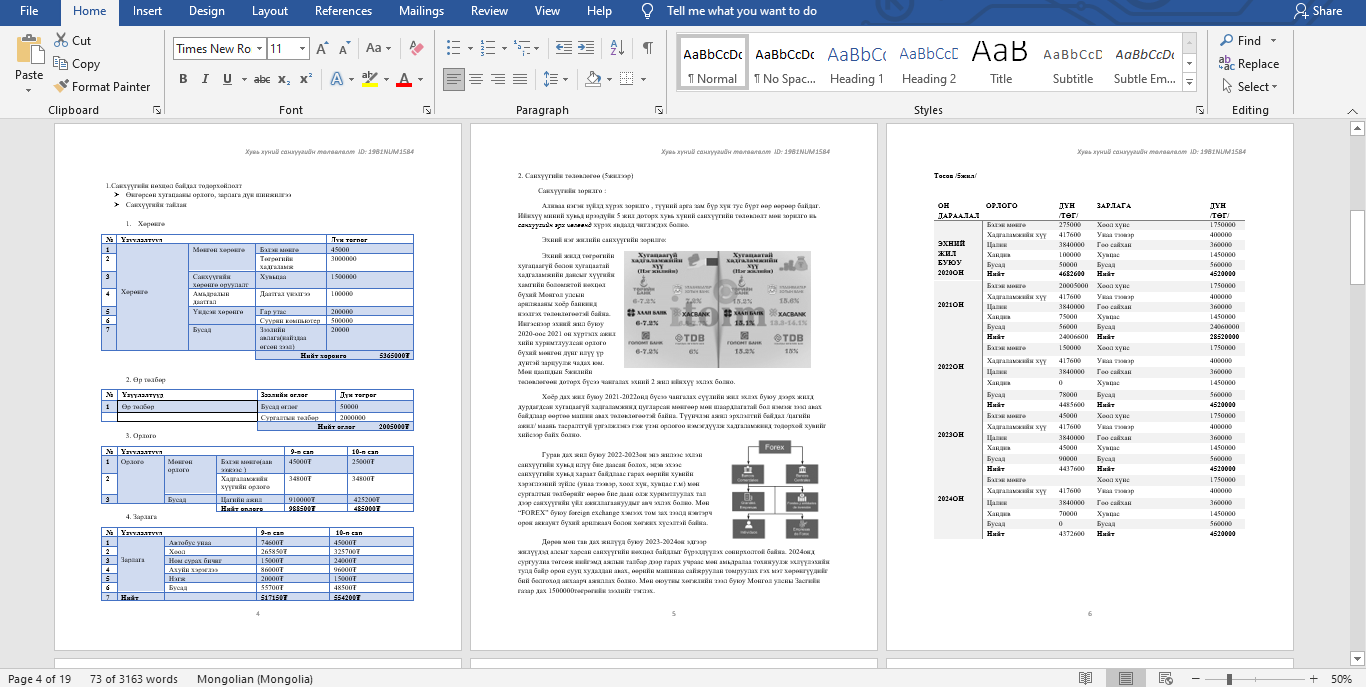
Task: Open the Layout ribbon tab
Action: [270, 11]
